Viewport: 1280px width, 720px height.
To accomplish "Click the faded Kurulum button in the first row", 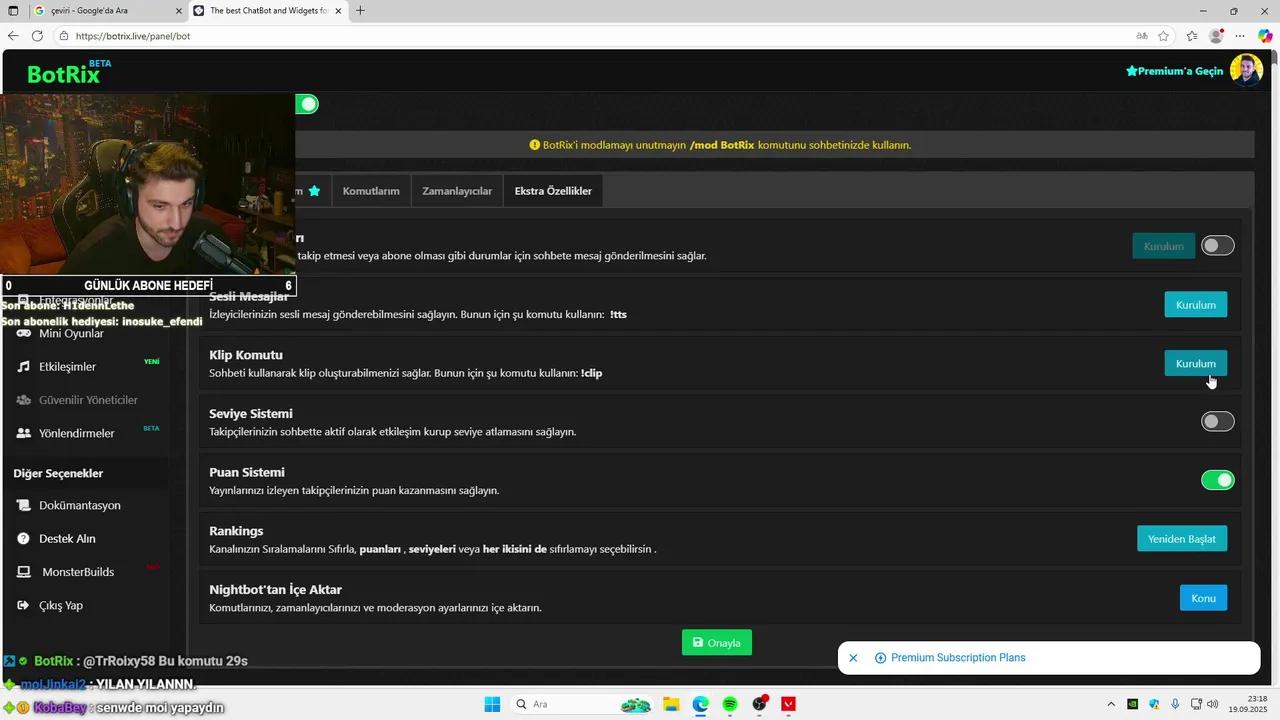I will (x=1163, y=246).
